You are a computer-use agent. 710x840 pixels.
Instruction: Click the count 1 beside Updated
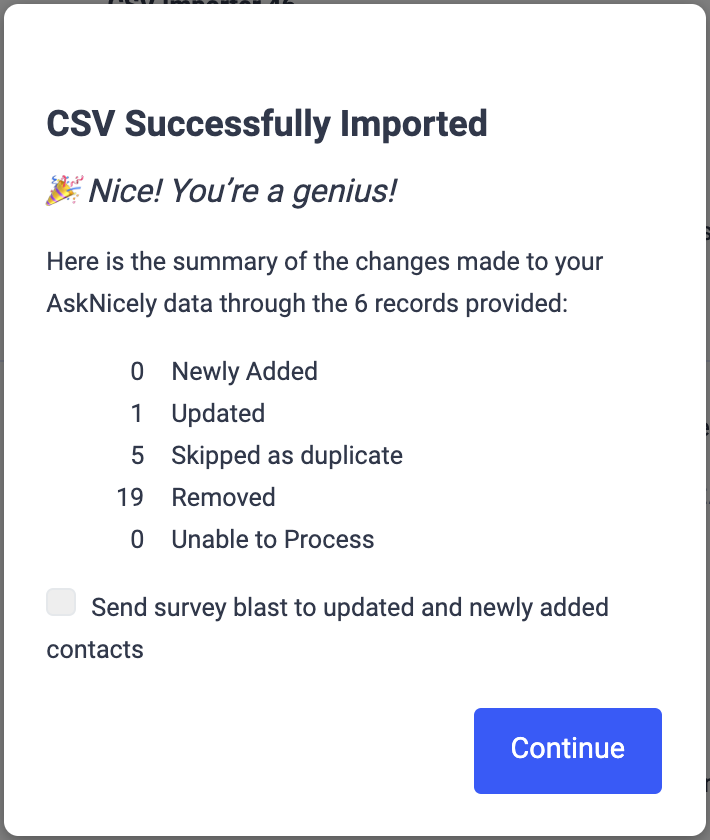click(137, 414)
